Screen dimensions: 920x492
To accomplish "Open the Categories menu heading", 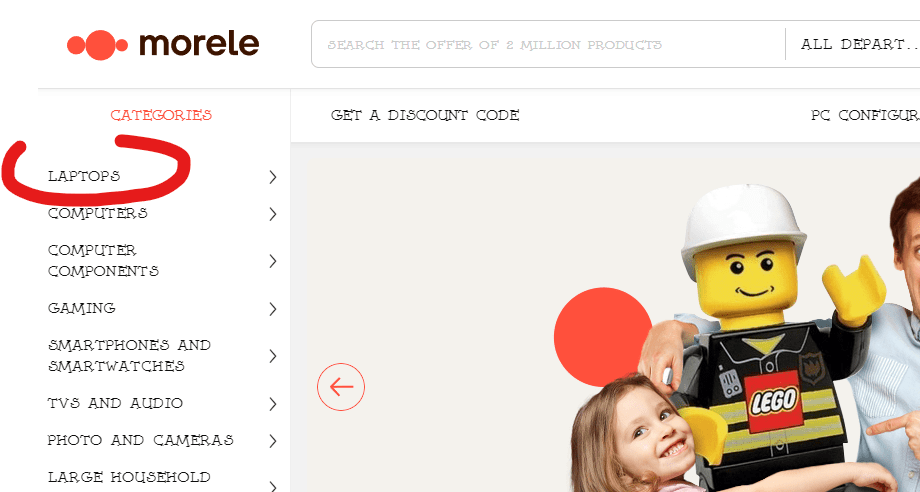I will click(161, 115).
